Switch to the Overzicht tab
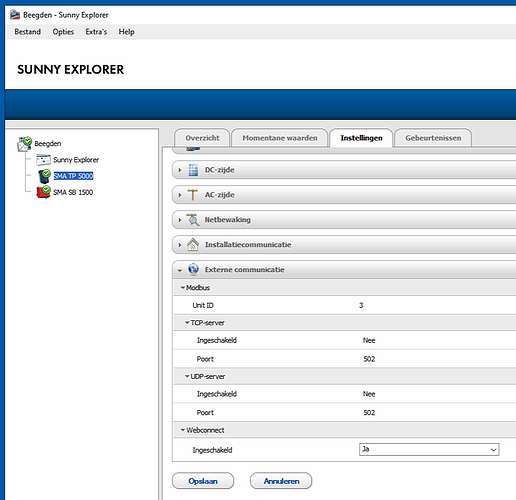The height and width of the screenshot is (500, 516). pyautogui.click(x=202, y=138)
